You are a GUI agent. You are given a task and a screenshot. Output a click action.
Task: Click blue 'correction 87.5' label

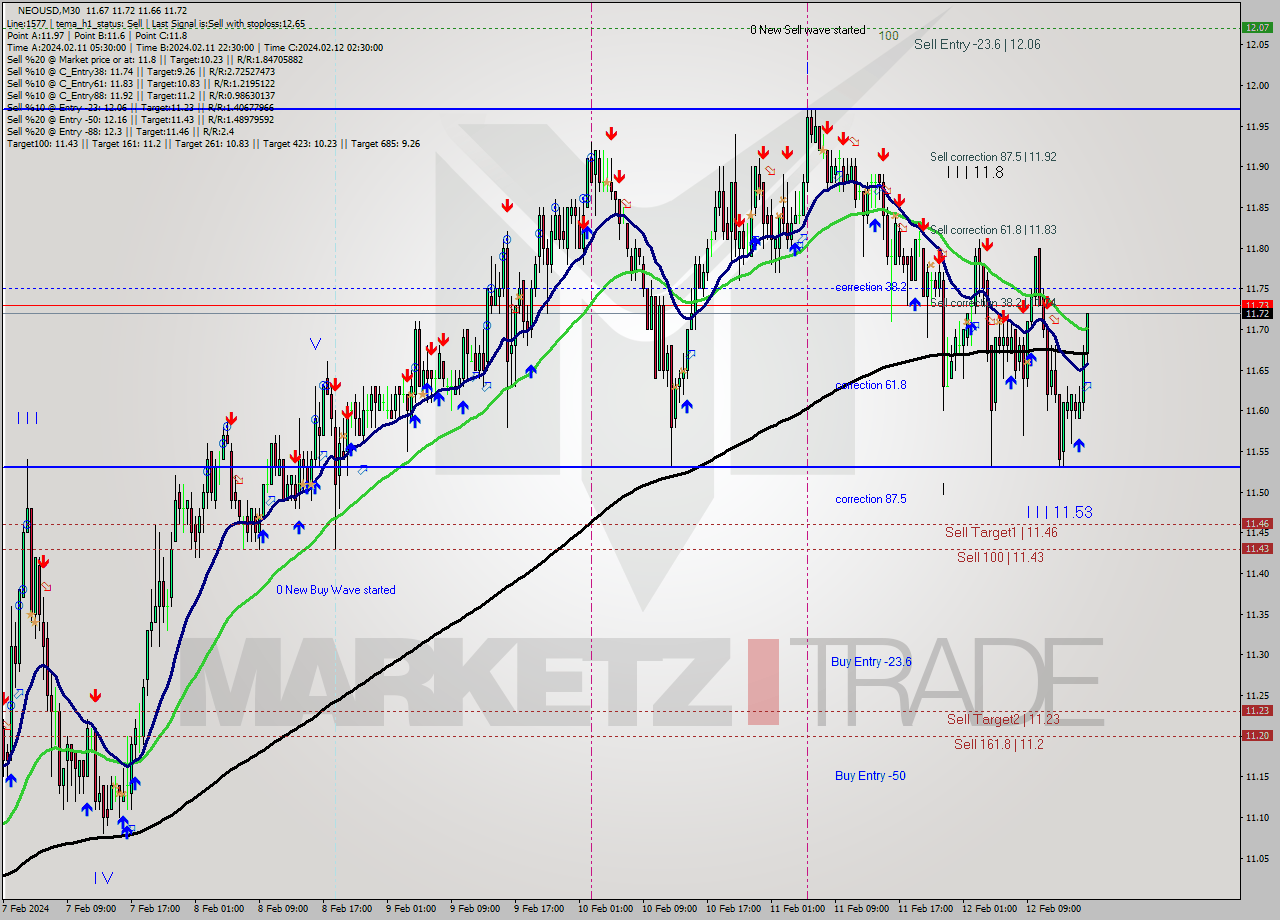click(x=871, y=499)
